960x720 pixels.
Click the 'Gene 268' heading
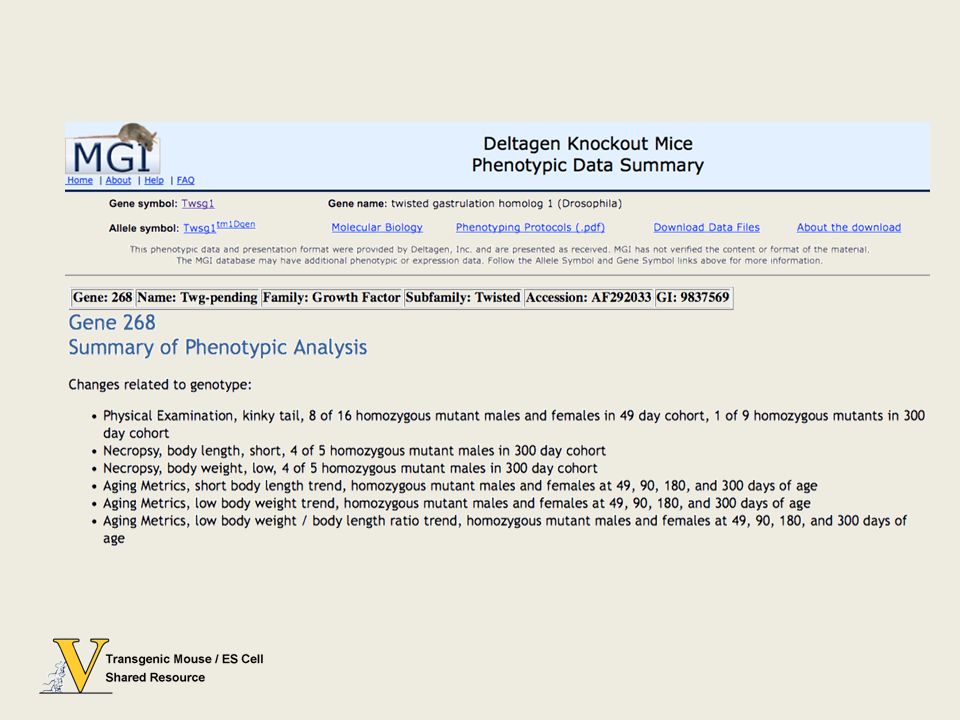pos(112,322)
